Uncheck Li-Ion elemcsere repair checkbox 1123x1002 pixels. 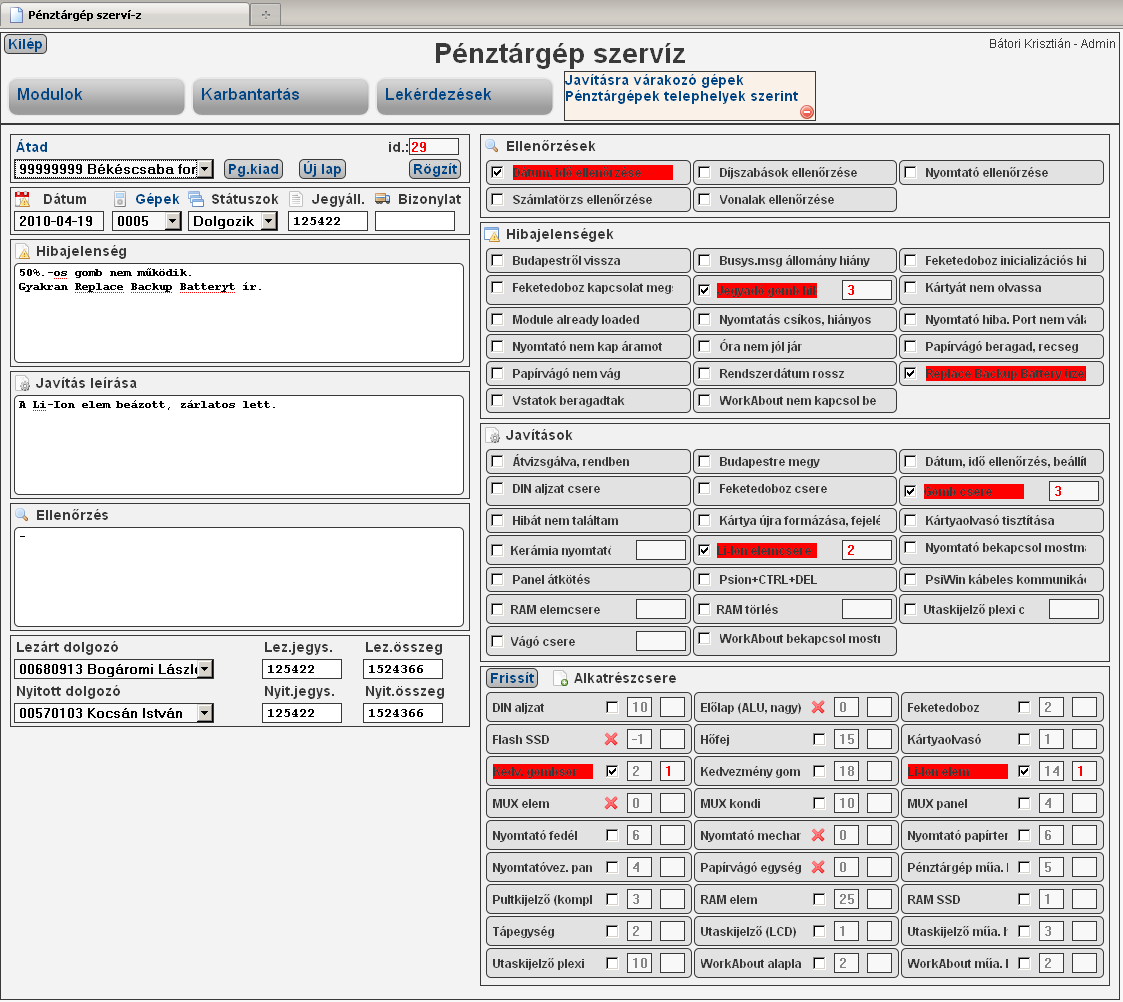pos(705,550)
